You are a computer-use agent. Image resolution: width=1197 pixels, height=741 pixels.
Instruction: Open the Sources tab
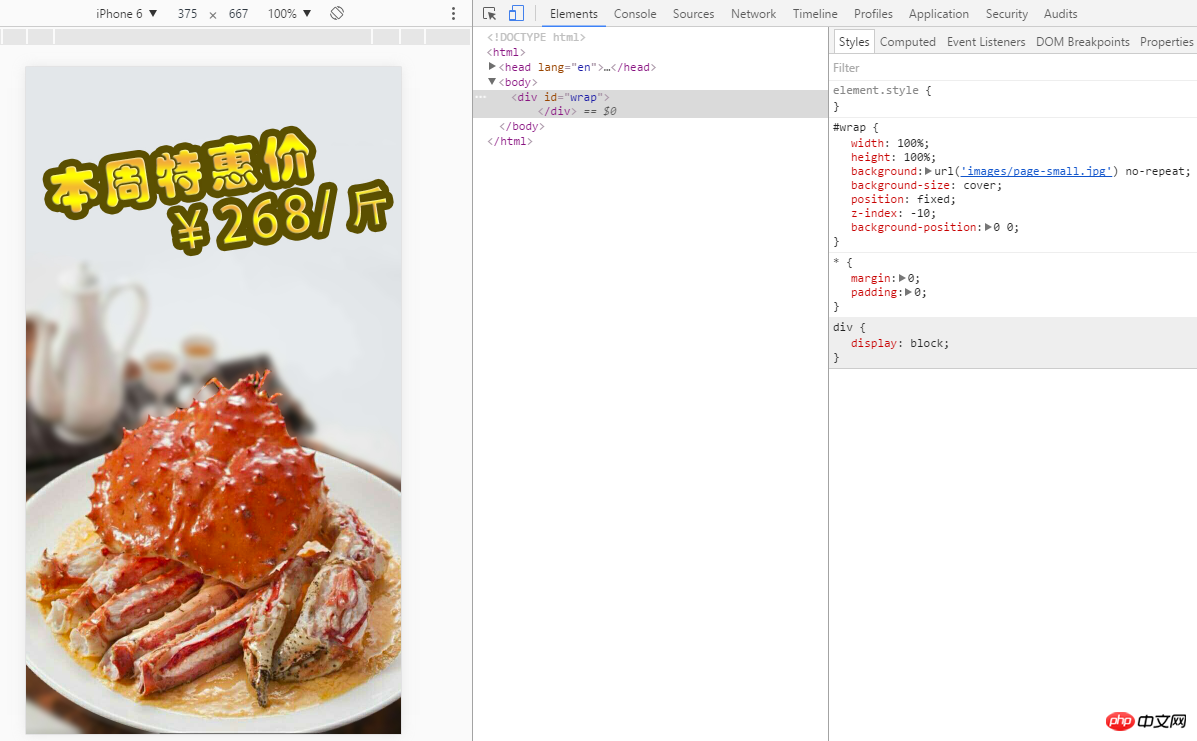coord(693,14)
